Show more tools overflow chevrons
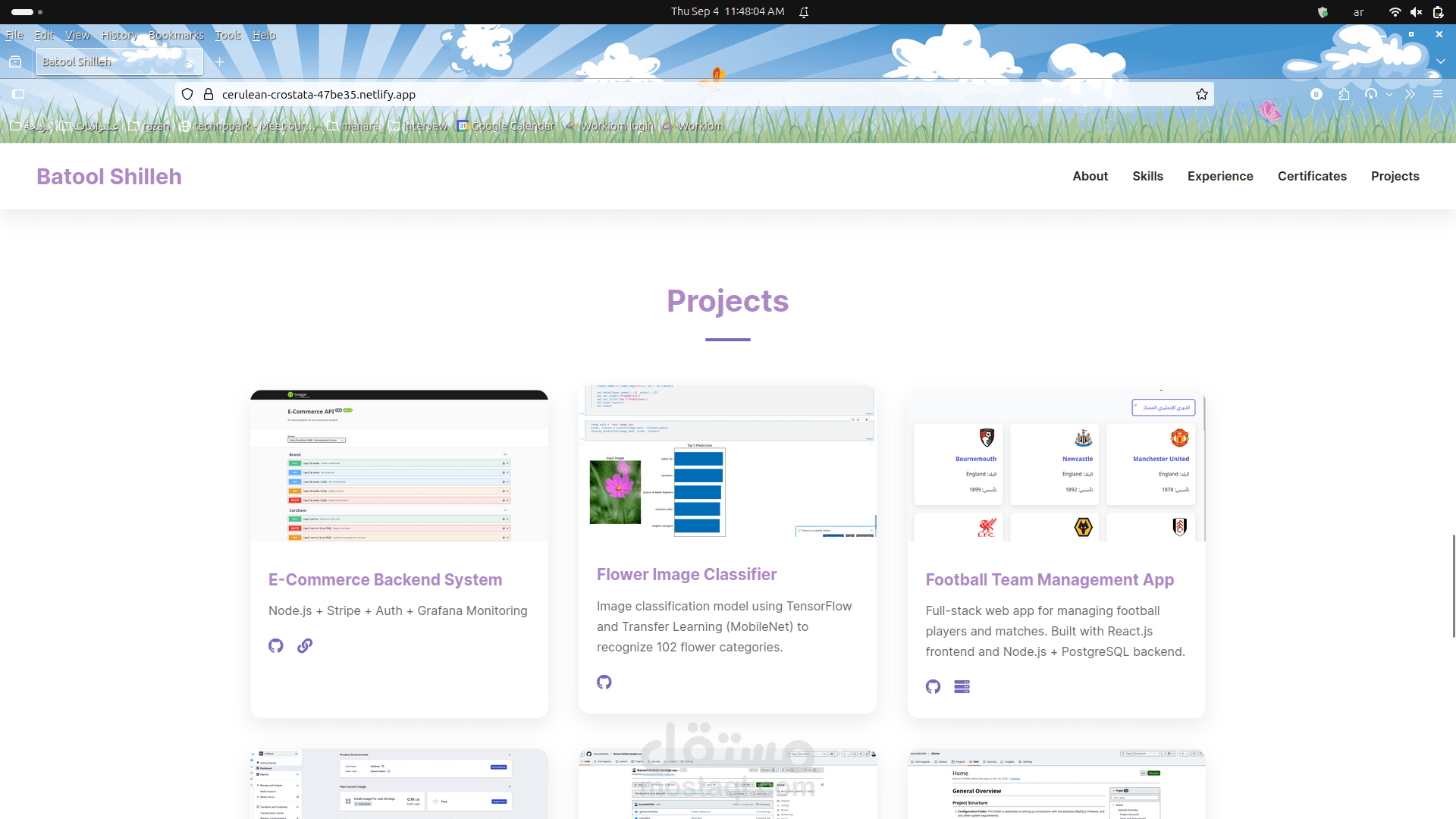The width and height of the screenshot is (1456, 819). click(1410, 94)
